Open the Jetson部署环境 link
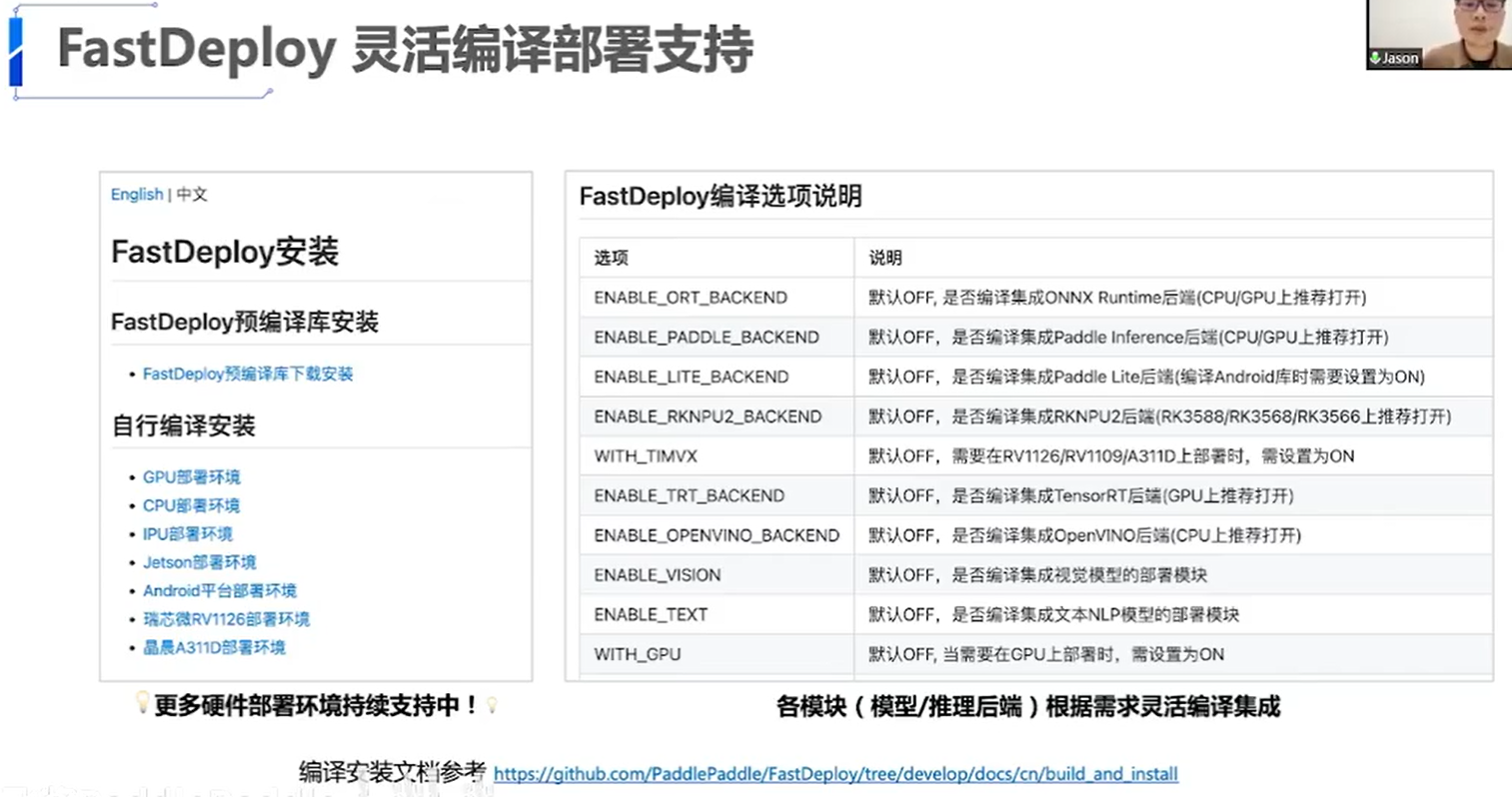The image size is (1512, 797). 200,562
